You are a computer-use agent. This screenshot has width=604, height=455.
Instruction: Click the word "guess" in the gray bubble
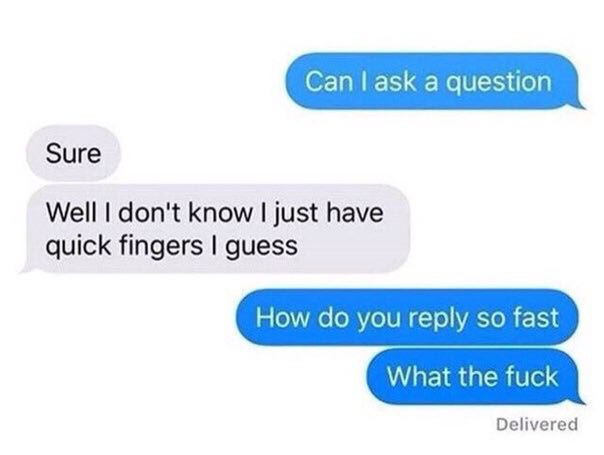coord(261,248)
